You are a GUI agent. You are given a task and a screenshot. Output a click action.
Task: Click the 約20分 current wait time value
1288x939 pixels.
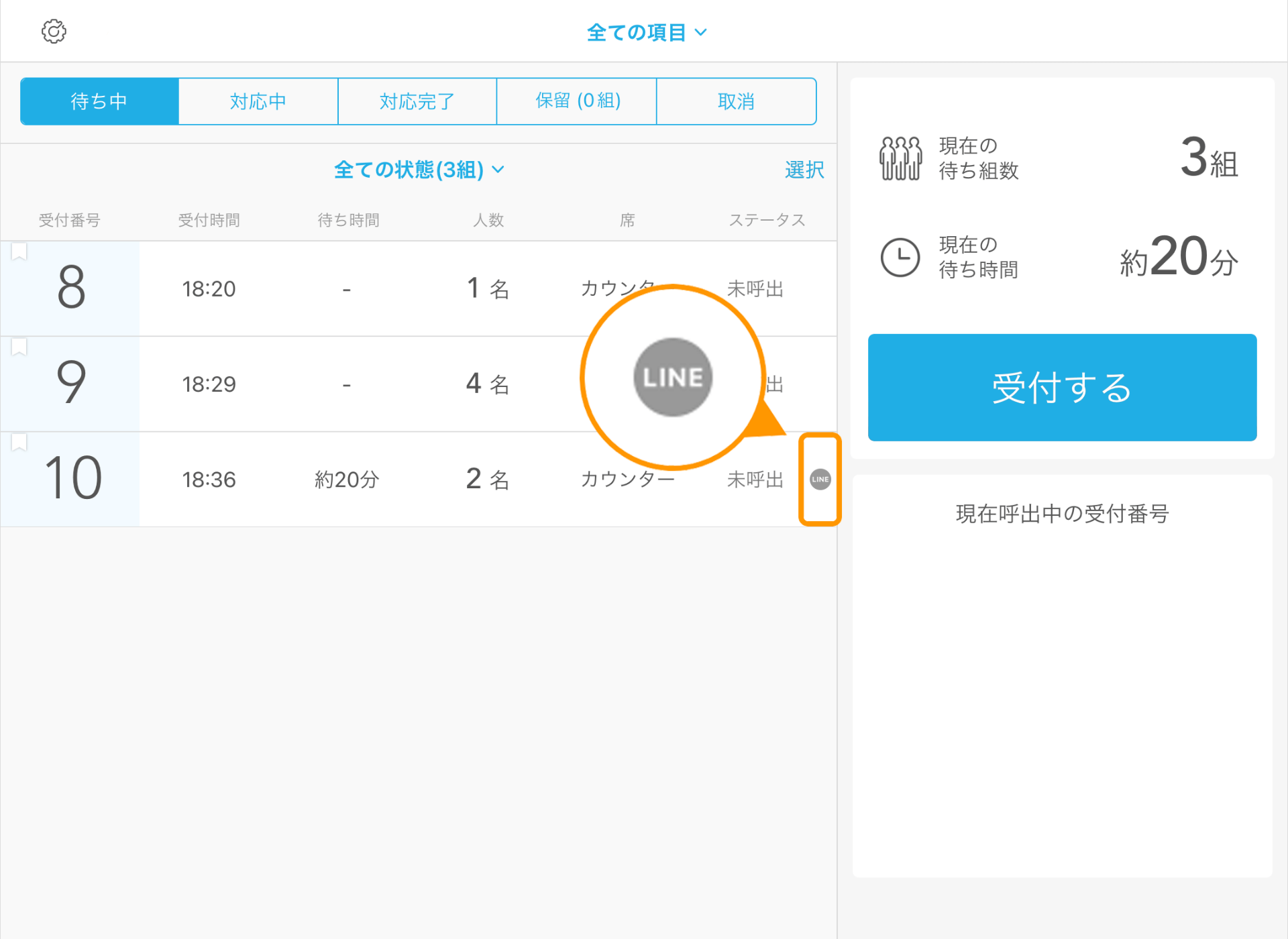point(1179,258)
